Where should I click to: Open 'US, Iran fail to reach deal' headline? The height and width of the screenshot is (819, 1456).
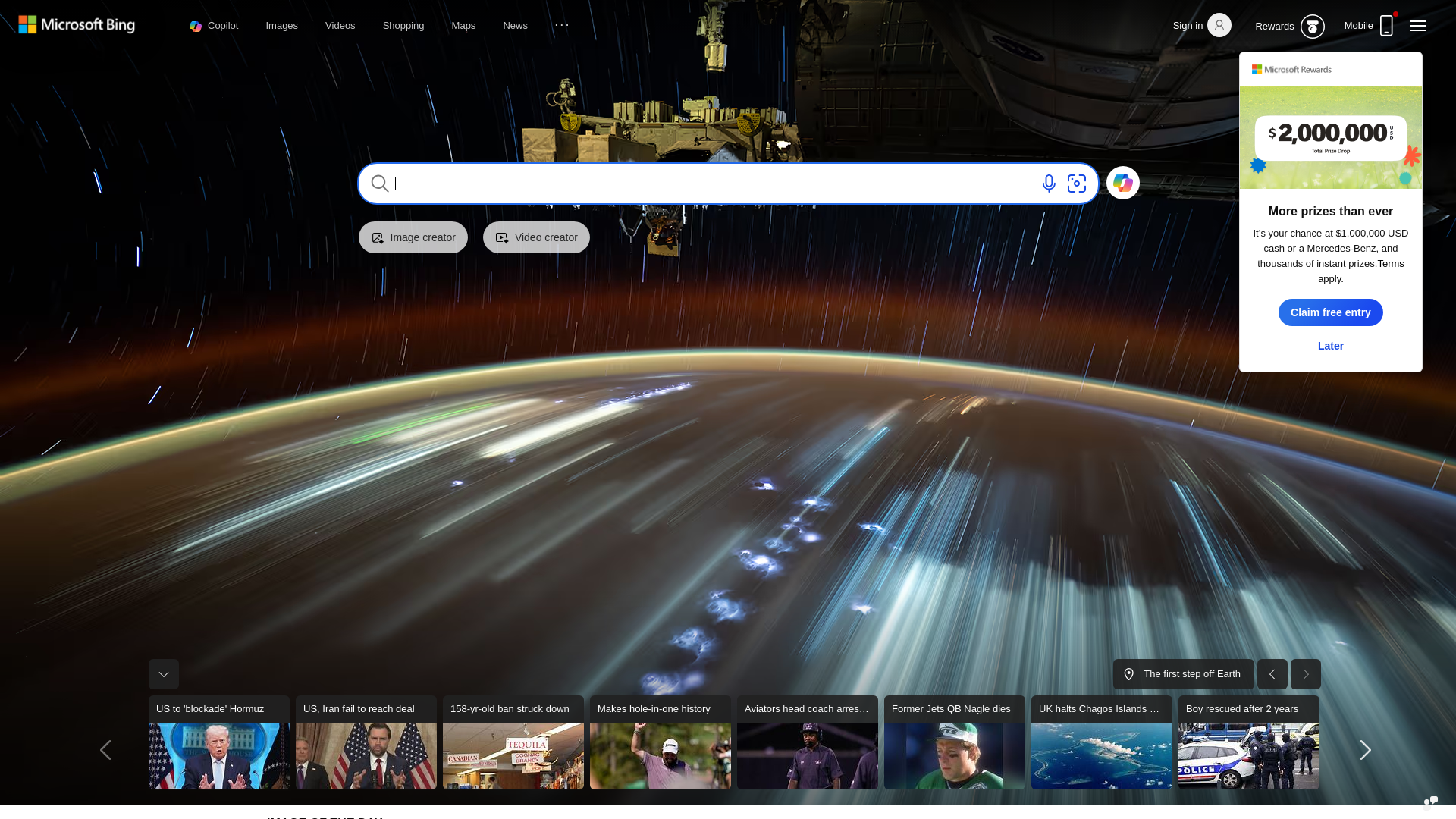(x=359, y=709)
